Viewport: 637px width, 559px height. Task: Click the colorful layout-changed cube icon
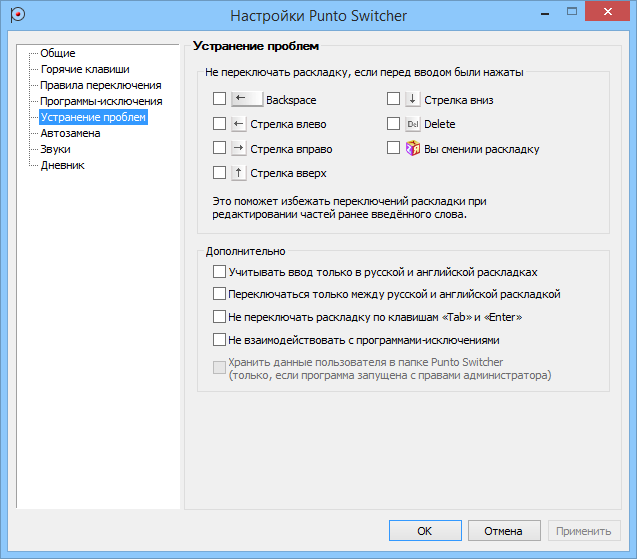pos(413,148)
